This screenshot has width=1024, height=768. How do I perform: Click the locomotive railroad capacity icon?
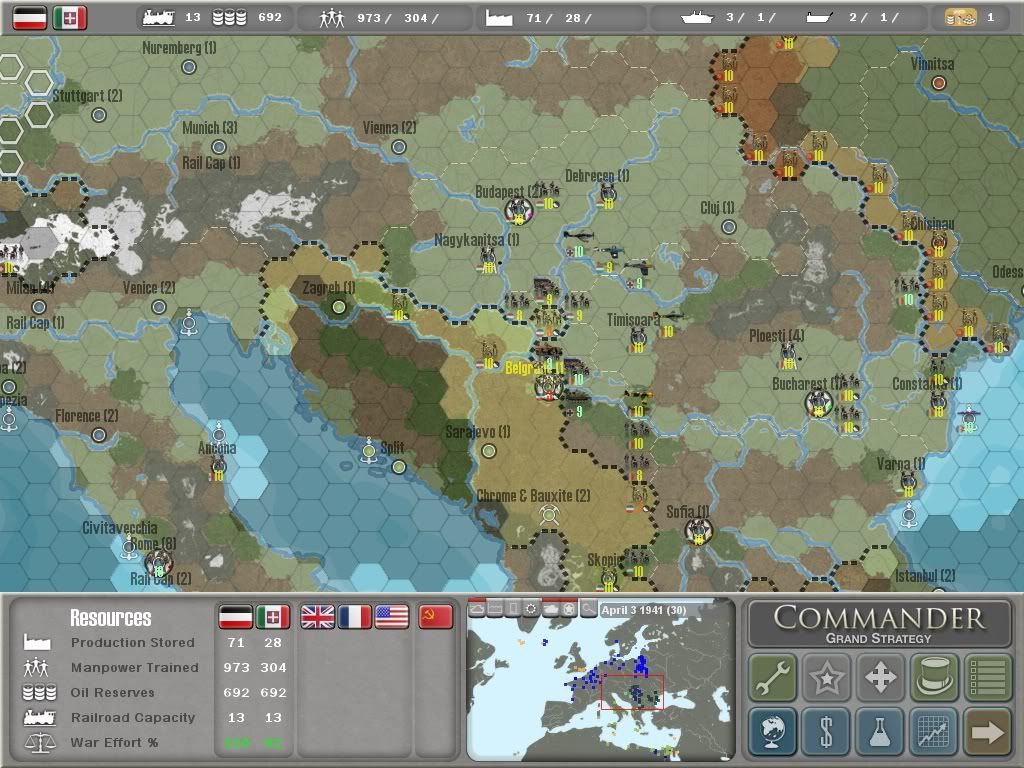pyautogui.click(x=158, y=18)
